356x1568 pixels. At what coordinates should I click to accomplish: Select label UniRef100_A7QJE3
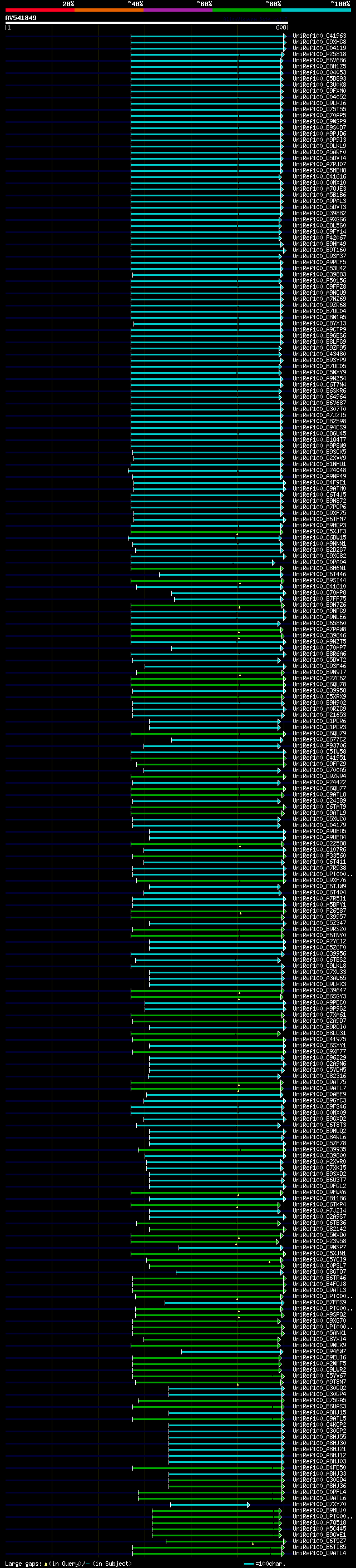[x=319, y=189]
